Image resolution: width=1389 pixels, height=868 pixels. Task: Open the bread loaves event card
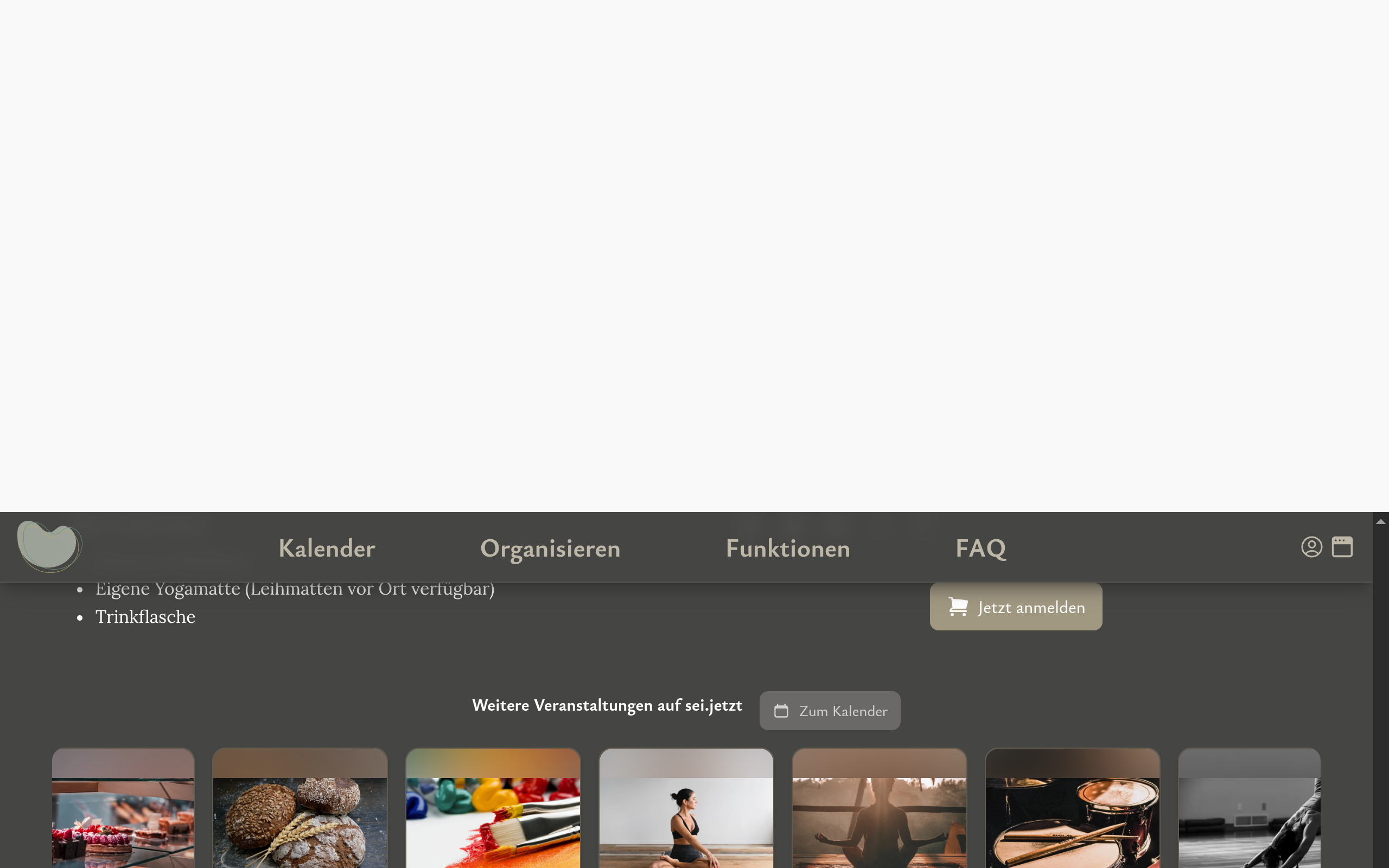click(x=300, y=808)
